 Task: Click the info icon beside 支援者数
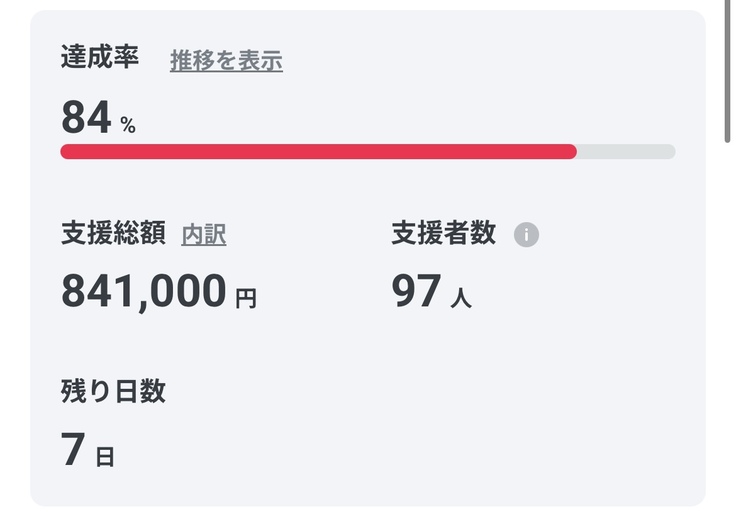click(526, 235)
